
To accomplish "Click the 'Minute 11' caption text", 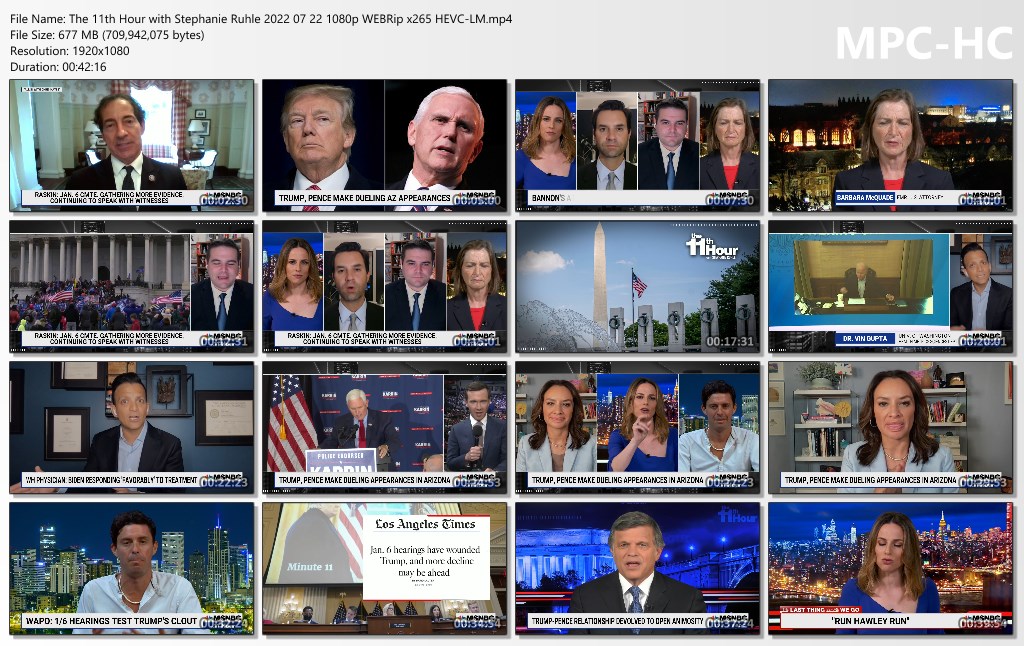I will 310,566.
